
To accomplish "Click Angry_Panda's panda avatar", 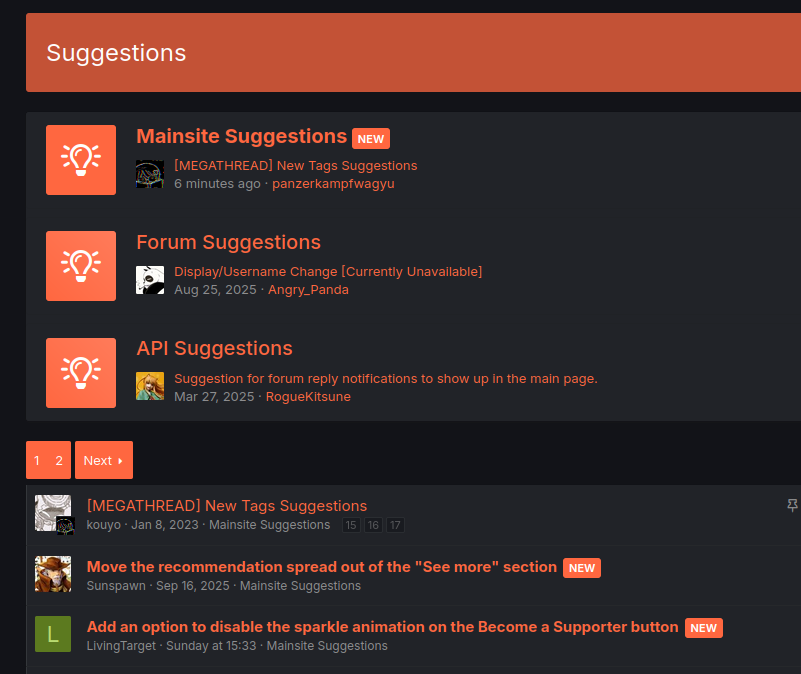I will (x=150, y=280).
